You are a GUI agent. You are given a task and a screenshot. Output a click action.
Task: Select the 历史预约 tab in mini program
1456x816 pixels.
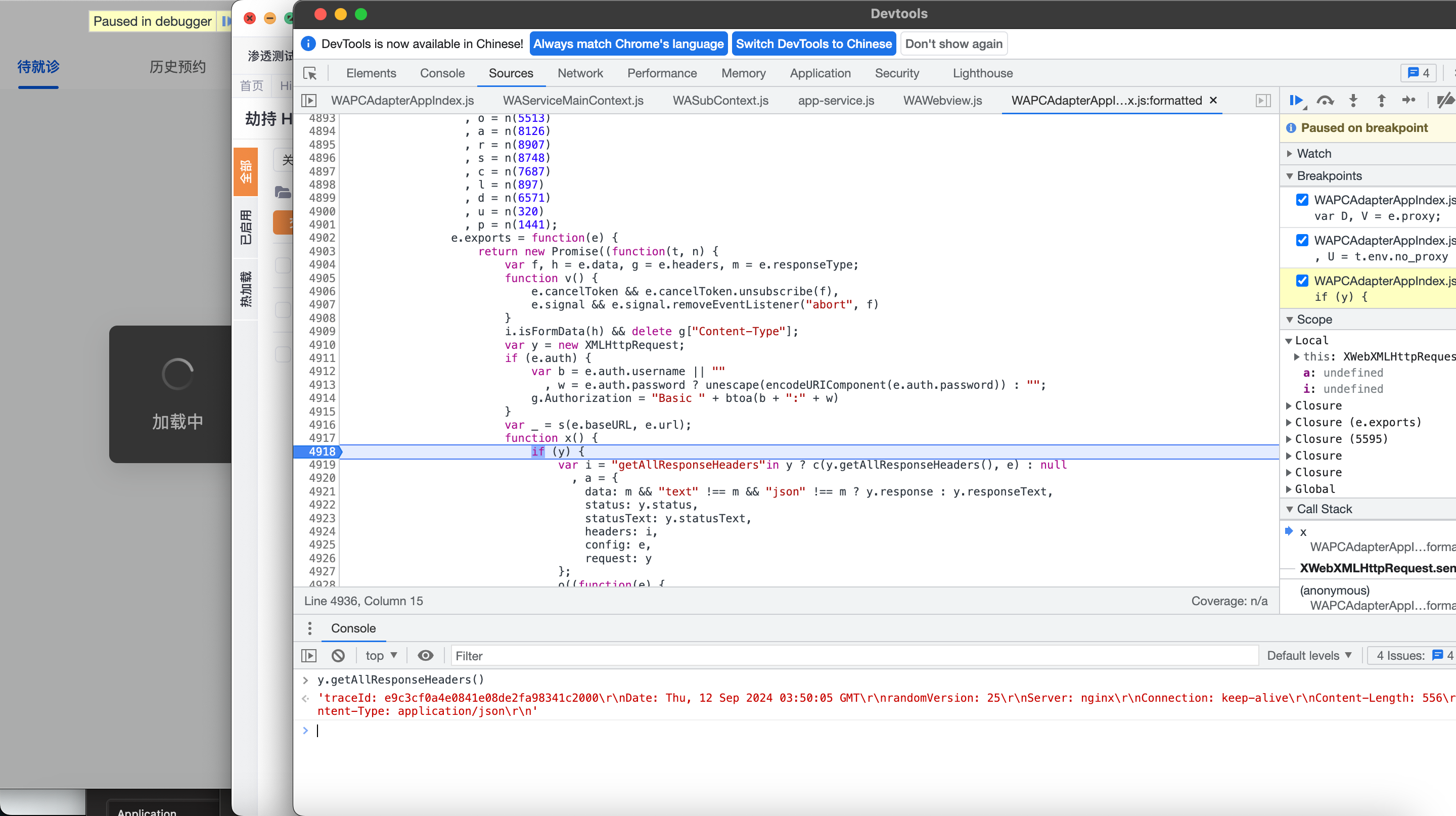[177, 67]
